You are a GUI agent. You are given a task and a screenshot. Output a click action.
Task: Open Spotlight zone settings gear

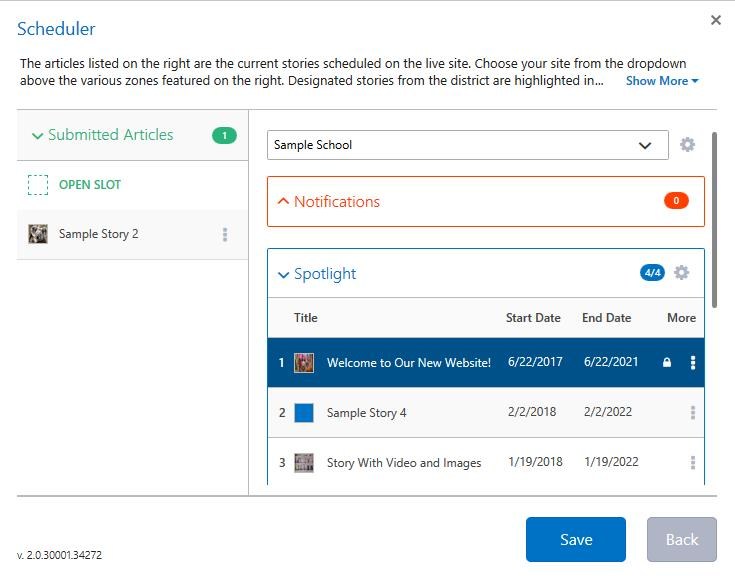coord(682,273)
